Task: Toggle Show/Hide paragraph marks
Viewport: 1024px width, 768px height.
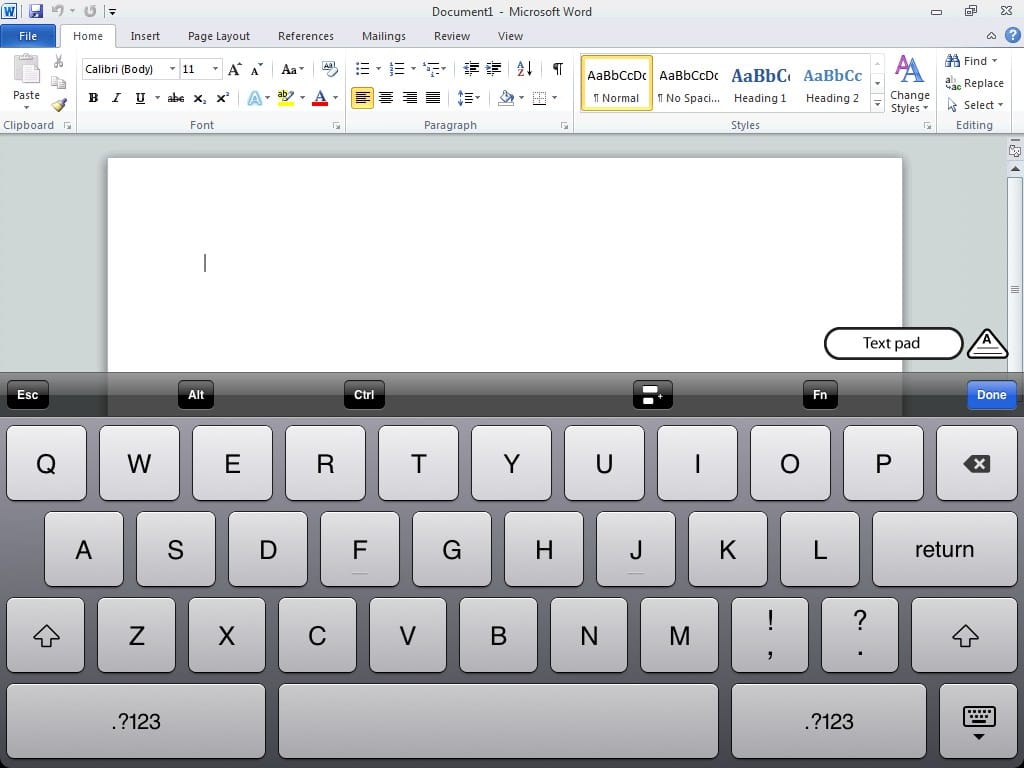Action: pyautogui.click(x=558, y=69)
